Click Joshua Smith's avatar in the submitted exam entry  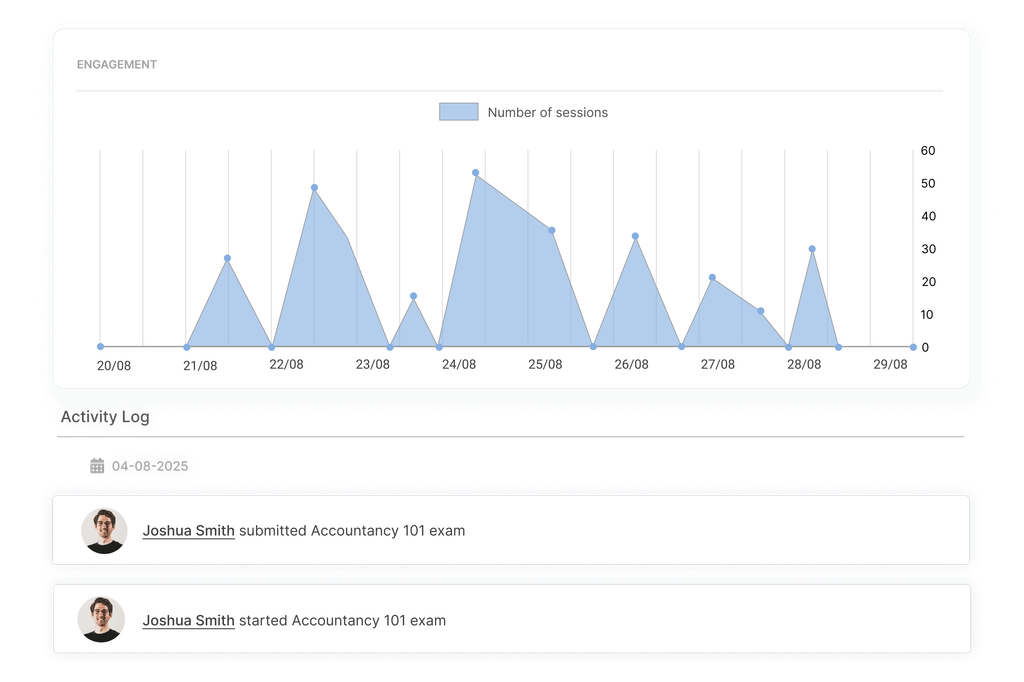tap(101, 530)
